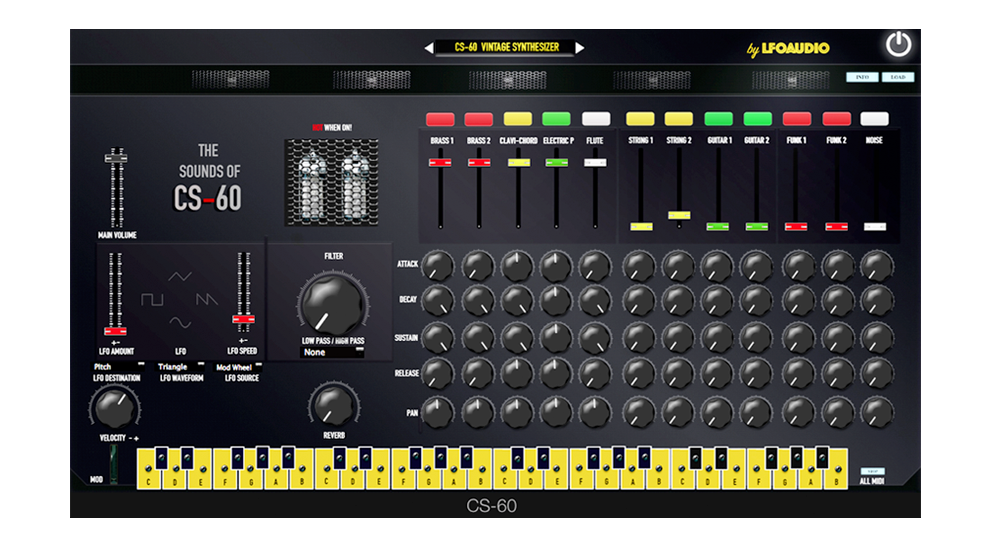This screenshot has height=549, width=991.
Task: Click the INFO button
Action: coord(862,77)
